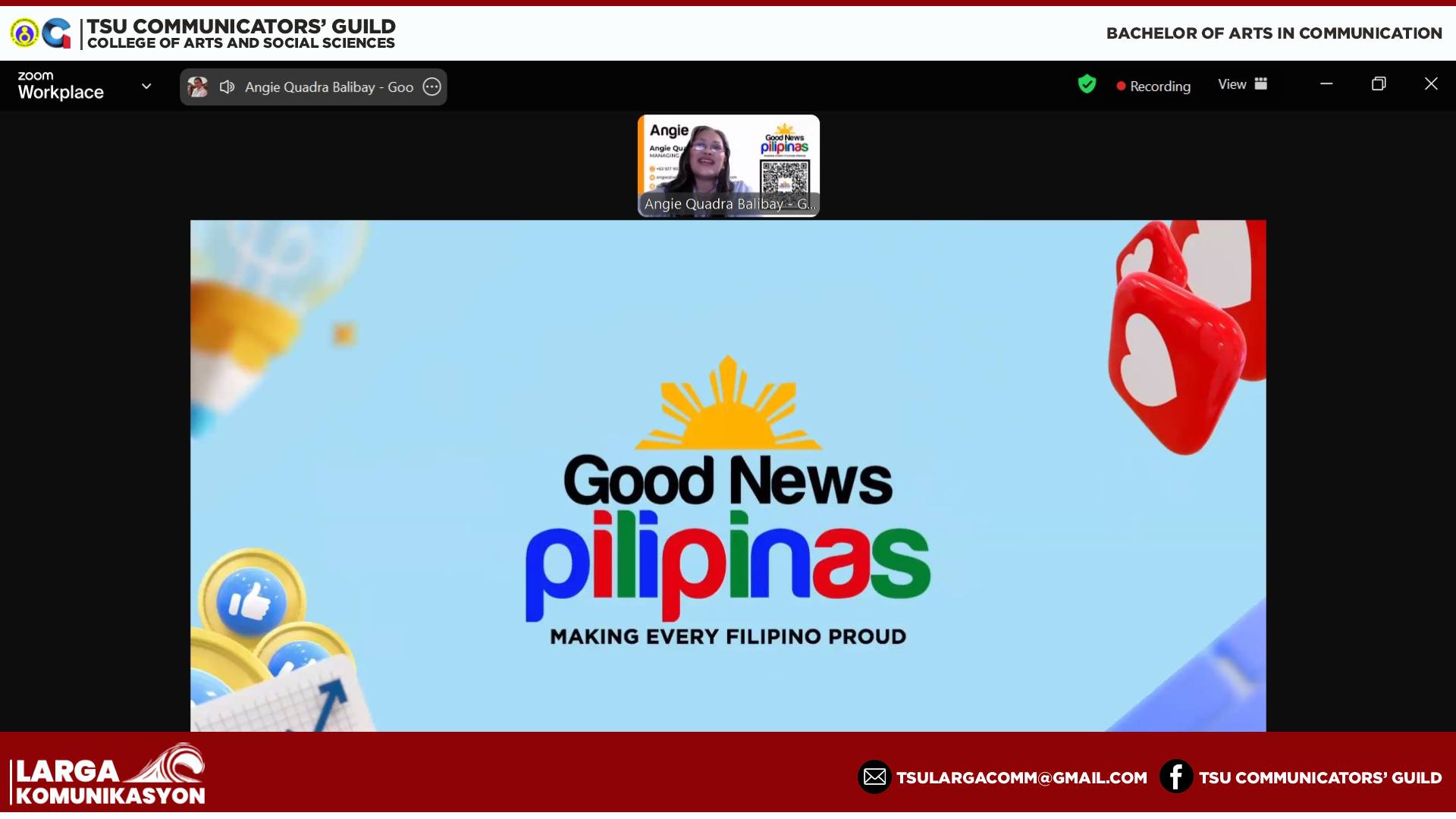Click the Facebook icon in the footer
Image resolution: width=1456 pixels, height=819 pixels.
click(x=1175, y=777)
